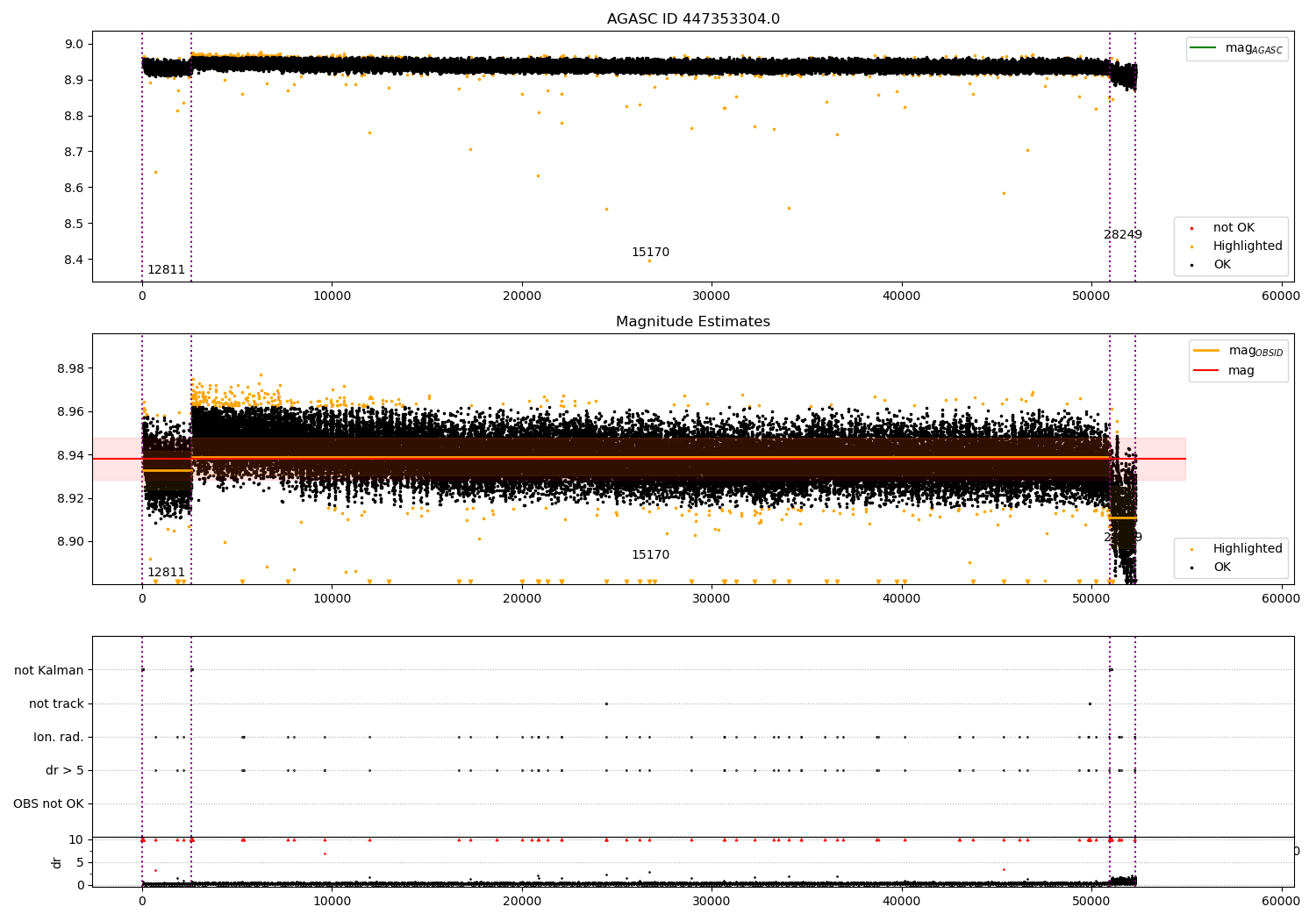This screenshot has height=921, width=1316.
Task: Click the '8.90' y-axis tick label
Action: coord(72,541)
